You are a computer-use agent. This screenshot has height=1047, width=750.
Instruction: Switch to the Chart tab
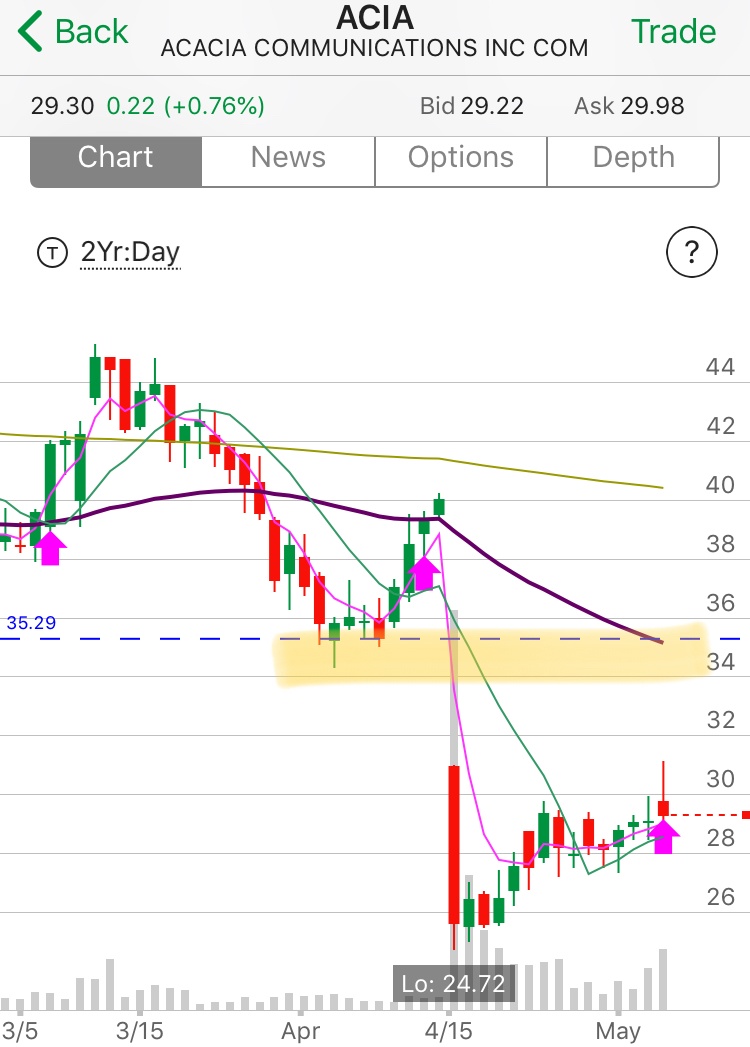[116, 158]
